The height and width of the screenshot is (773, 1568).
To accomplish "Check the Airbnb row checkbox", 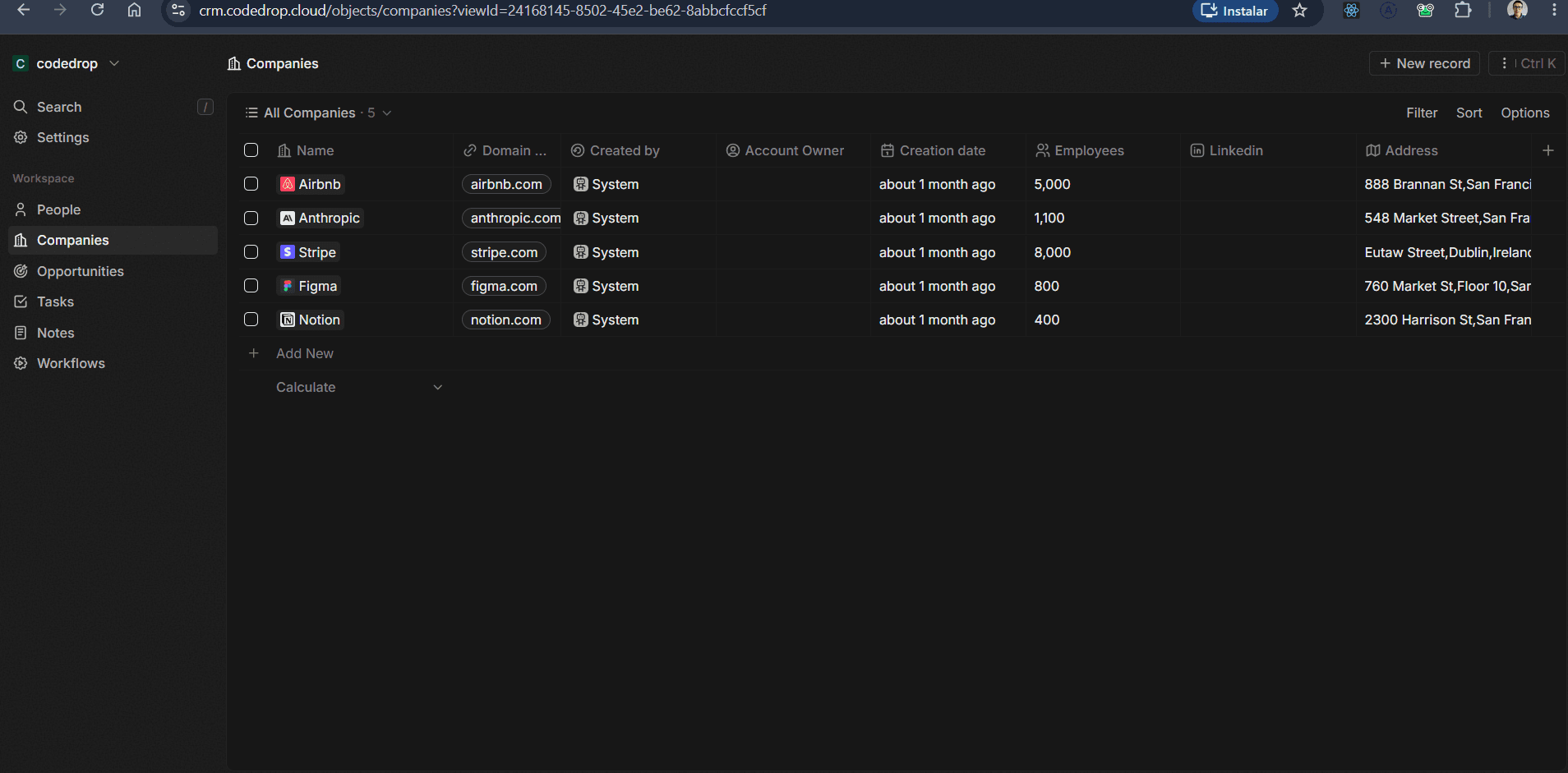I will (x=251, y=184).
